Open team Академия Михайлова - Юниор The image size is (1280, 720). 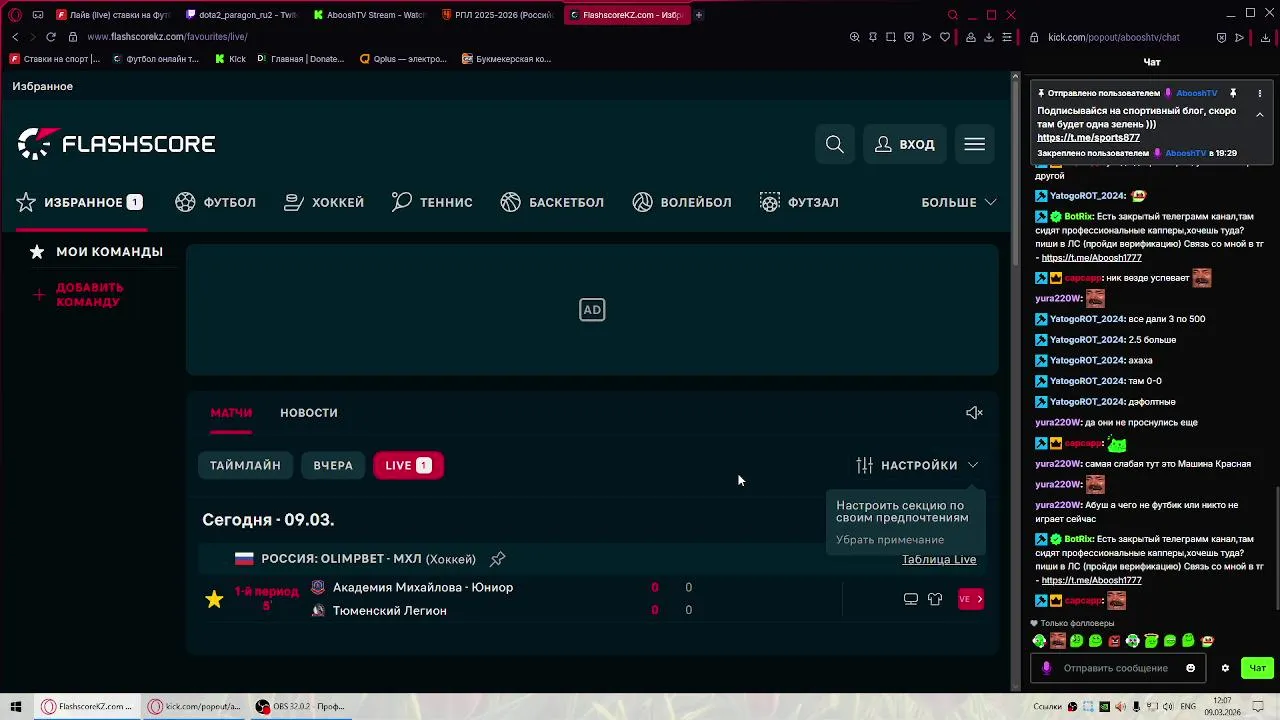tap(423, 587)
